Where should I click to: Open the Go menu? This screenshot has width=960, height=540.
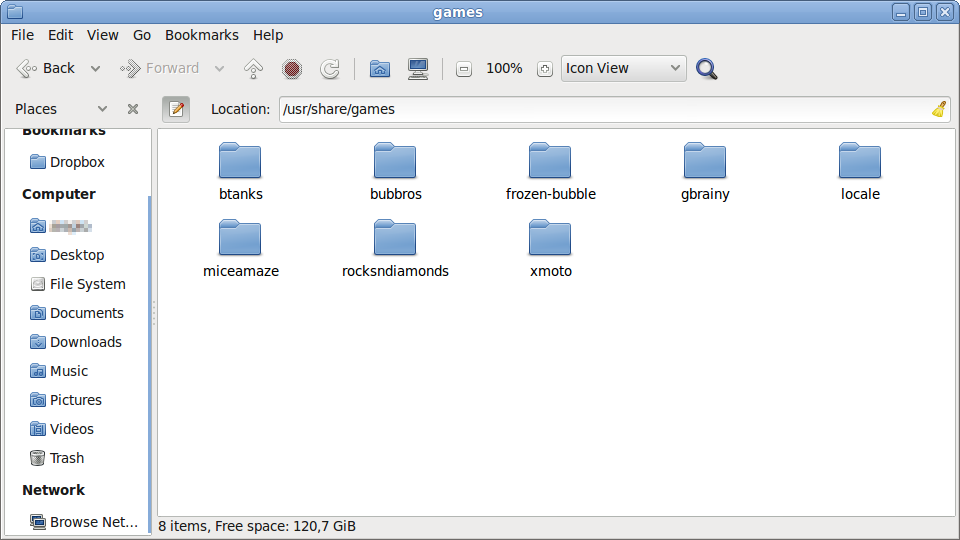point(142,35)
